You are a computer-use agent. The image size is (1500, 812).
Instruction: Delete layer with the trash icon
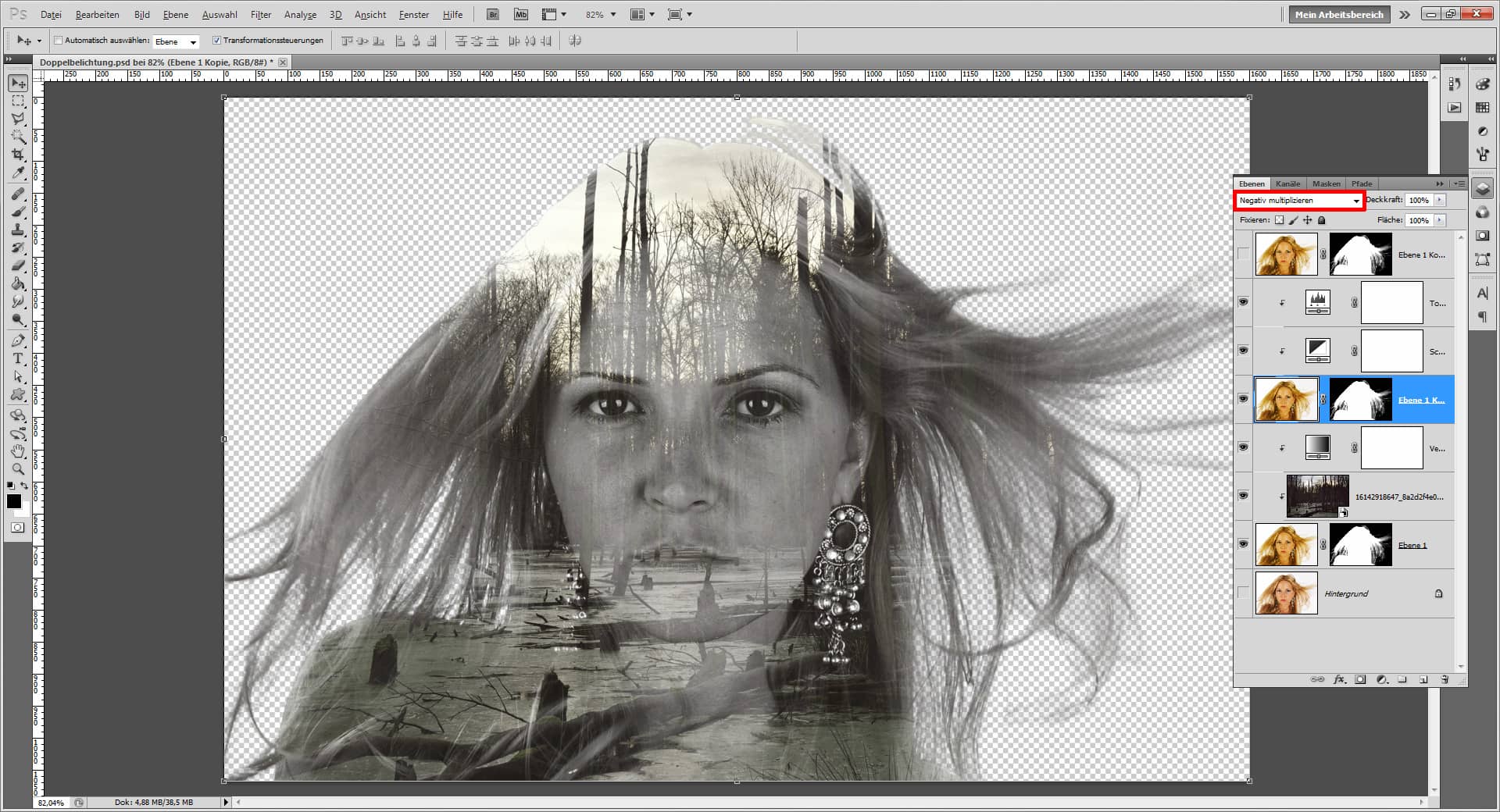[1445, 679]
